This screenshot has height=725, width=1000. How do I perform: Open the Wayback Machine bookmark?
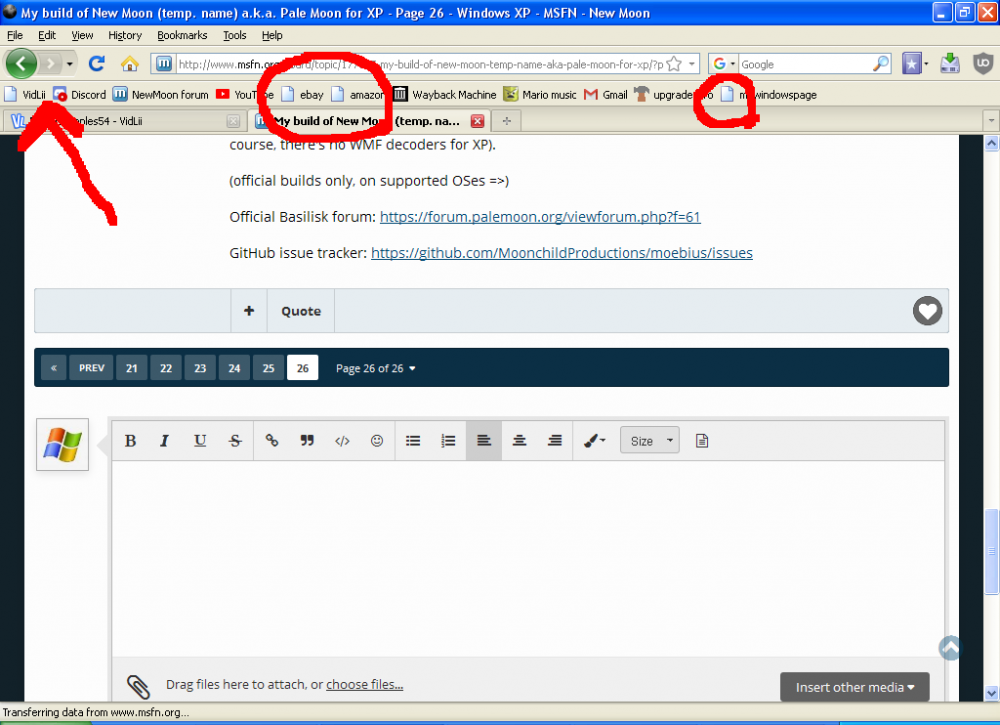pyautogui.click(x=445, y=94)
